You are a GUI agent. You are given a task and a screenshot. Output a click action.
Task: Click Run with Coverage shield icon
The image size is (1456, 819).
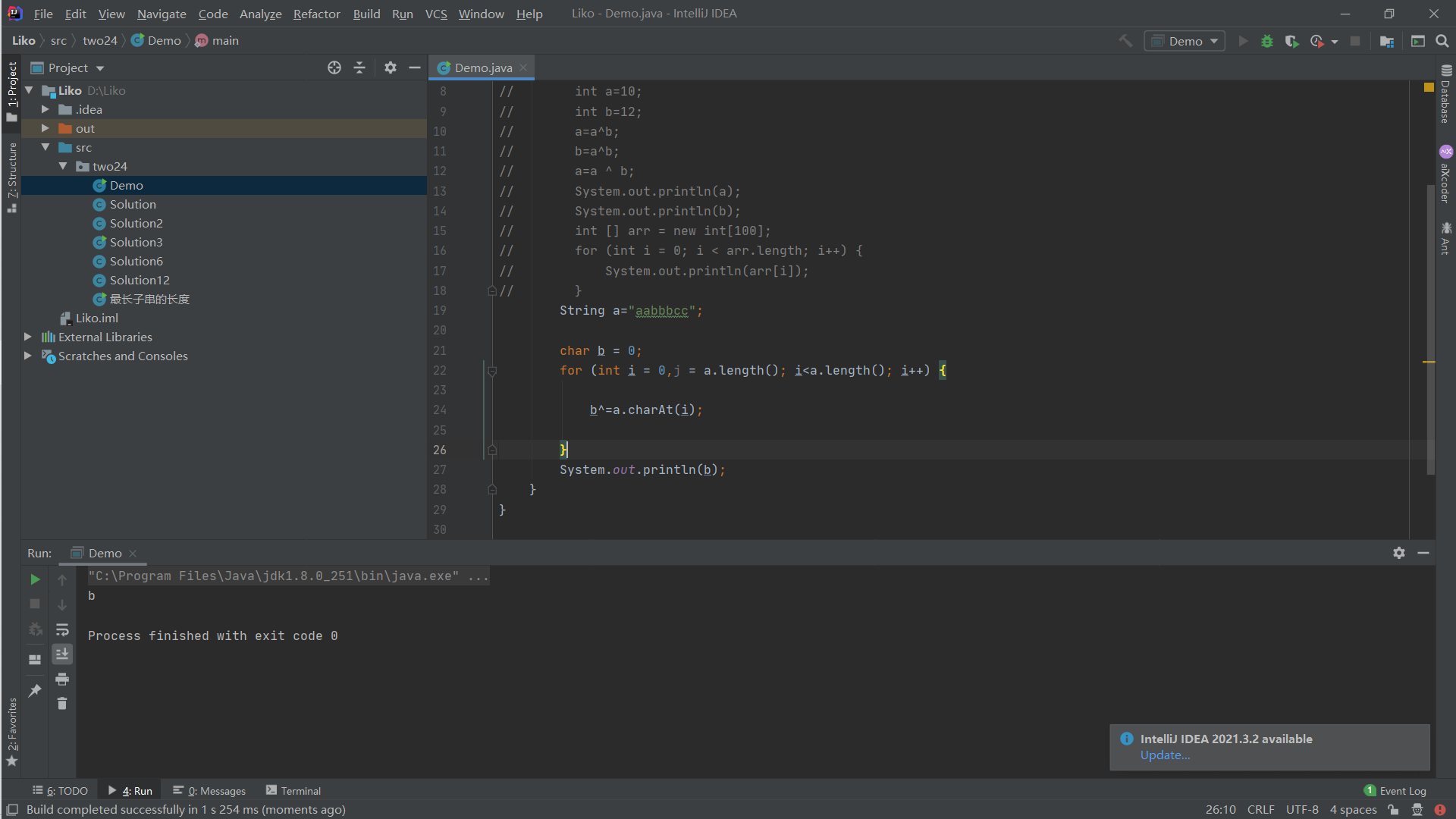[x=1291, y=41]
